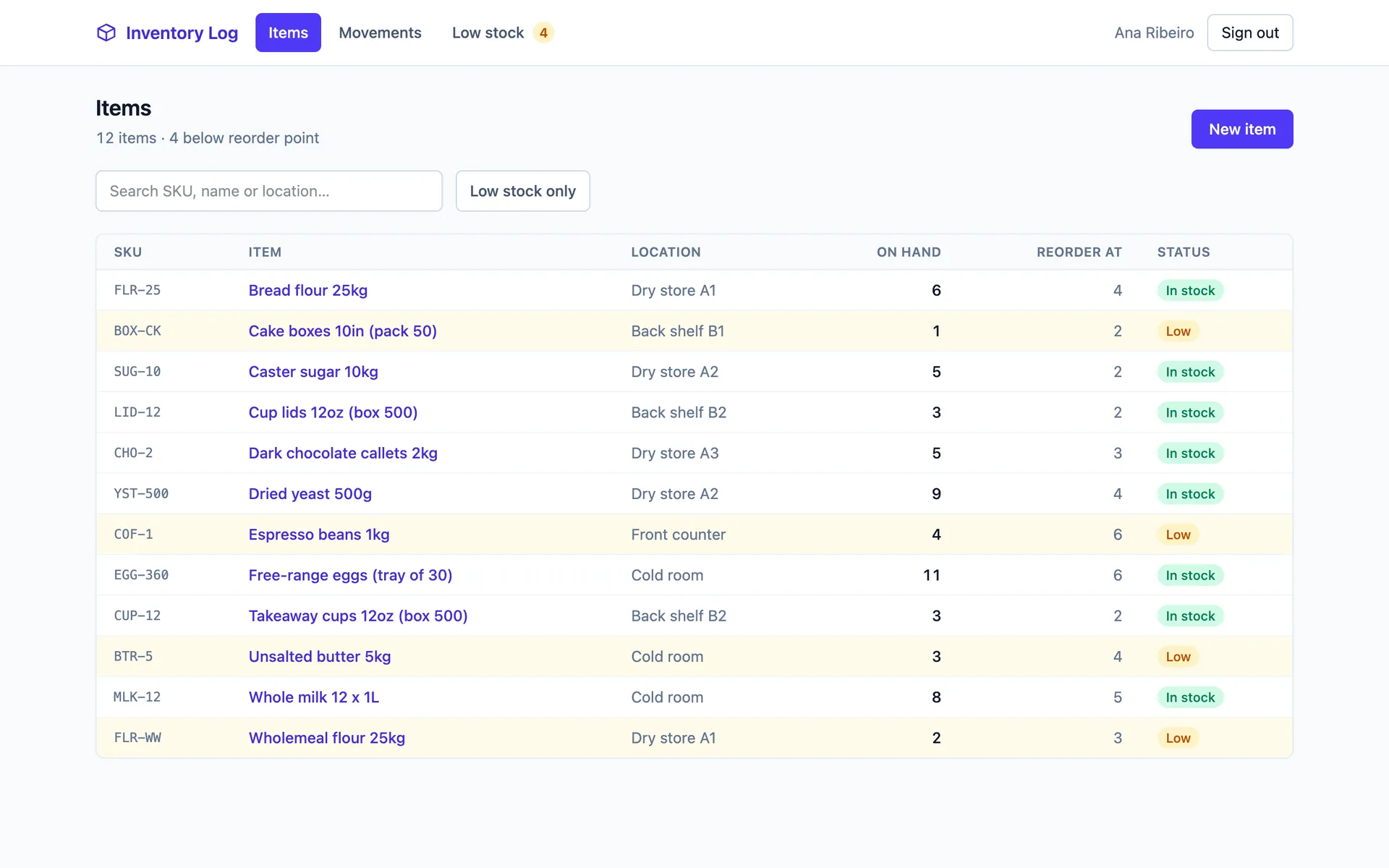Focus the Search SKU, name or location field
The width and height of the screenshot is (1389, 868).
click(269, 191)
